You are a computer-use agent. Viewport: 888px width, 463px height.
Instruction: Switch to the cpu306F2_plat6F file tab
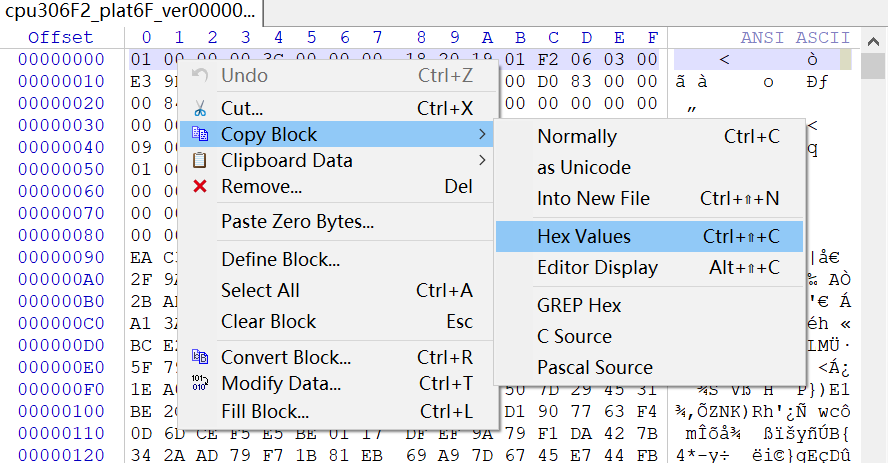pyautogui.click(x=131, y=12)
